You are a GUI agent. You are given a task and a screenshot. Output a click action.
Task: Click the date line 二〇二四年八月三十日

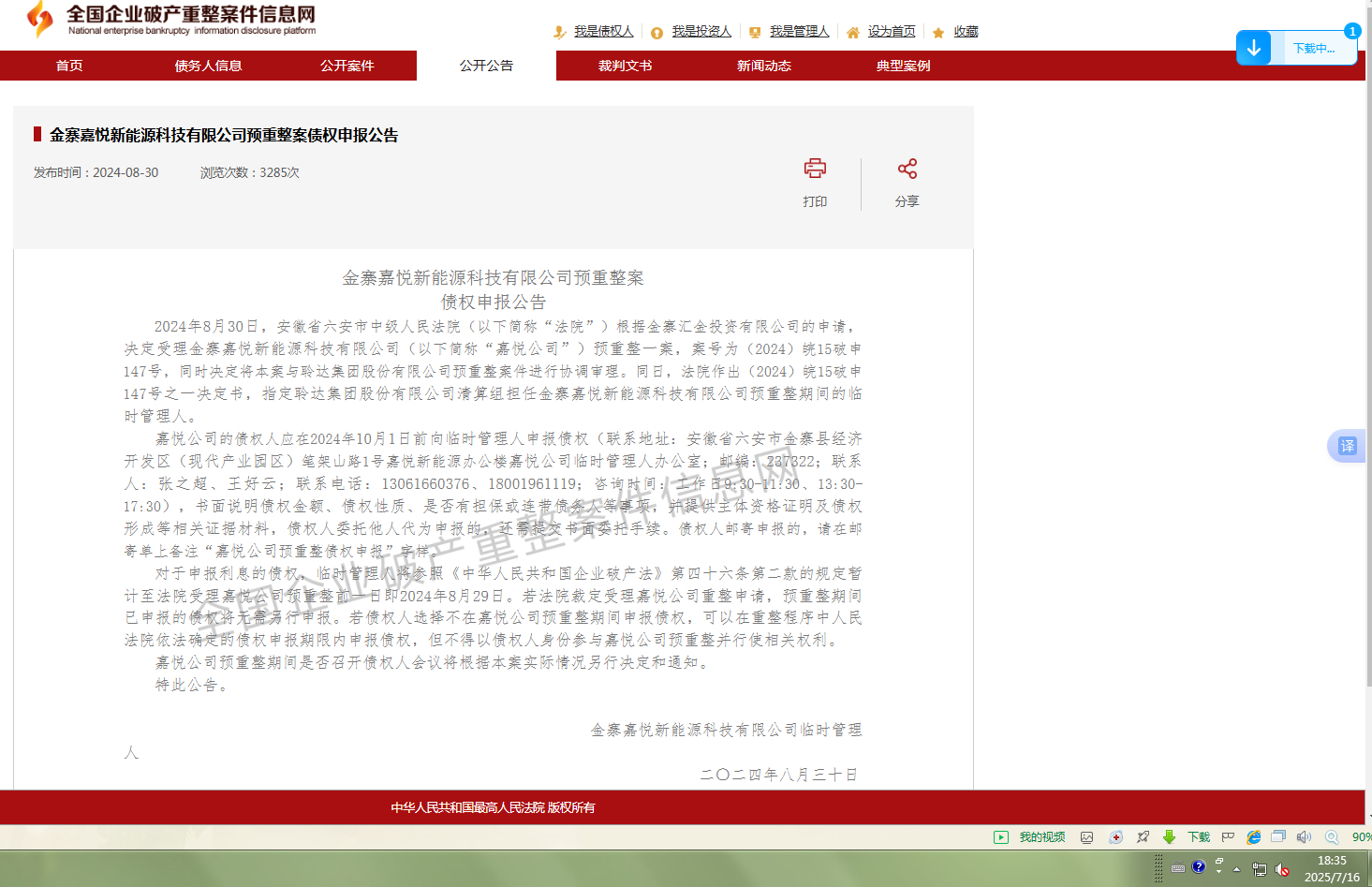pos(779,775)
